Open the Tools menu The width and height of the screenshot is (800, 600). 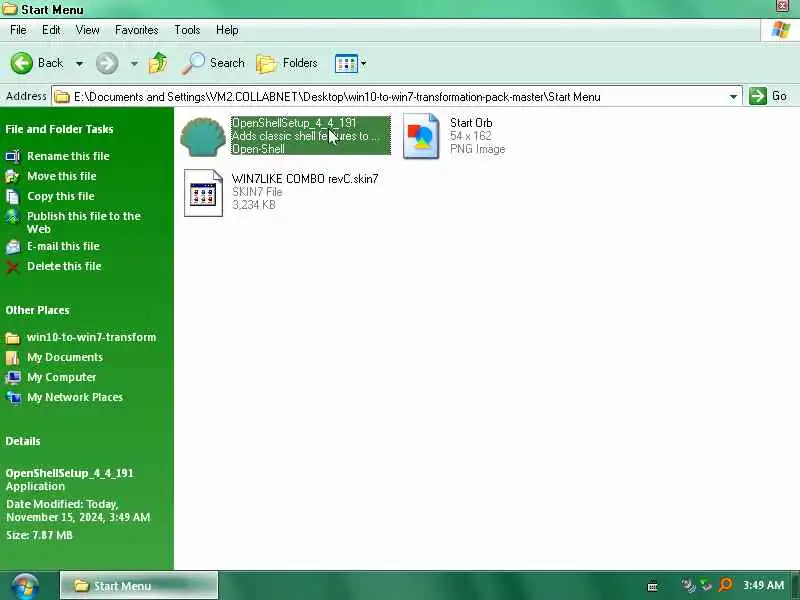click(187, 30)
